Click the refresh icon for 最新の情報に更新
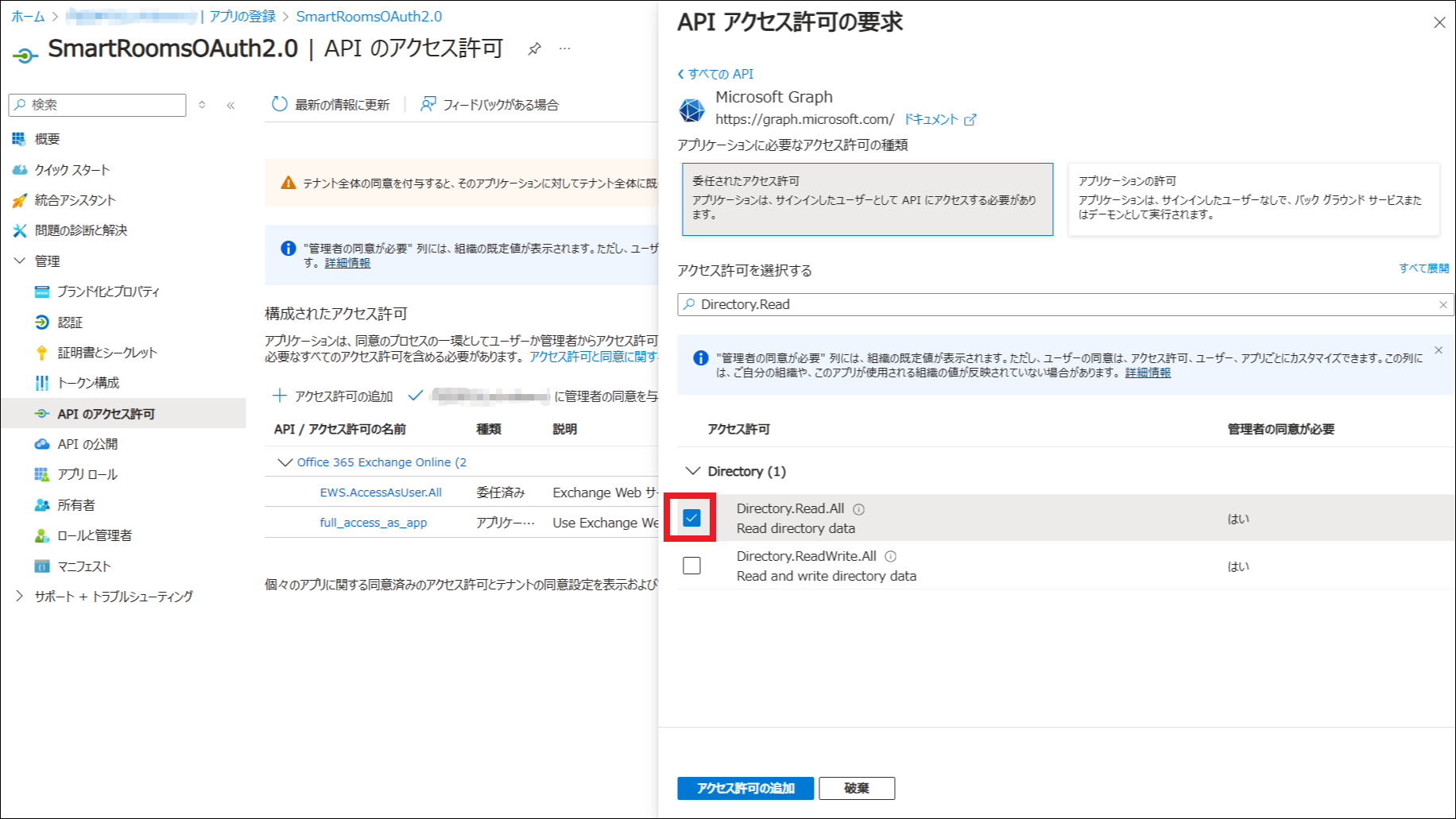The height and width of the screenshot is (819, 1456). tap(279, 104)
